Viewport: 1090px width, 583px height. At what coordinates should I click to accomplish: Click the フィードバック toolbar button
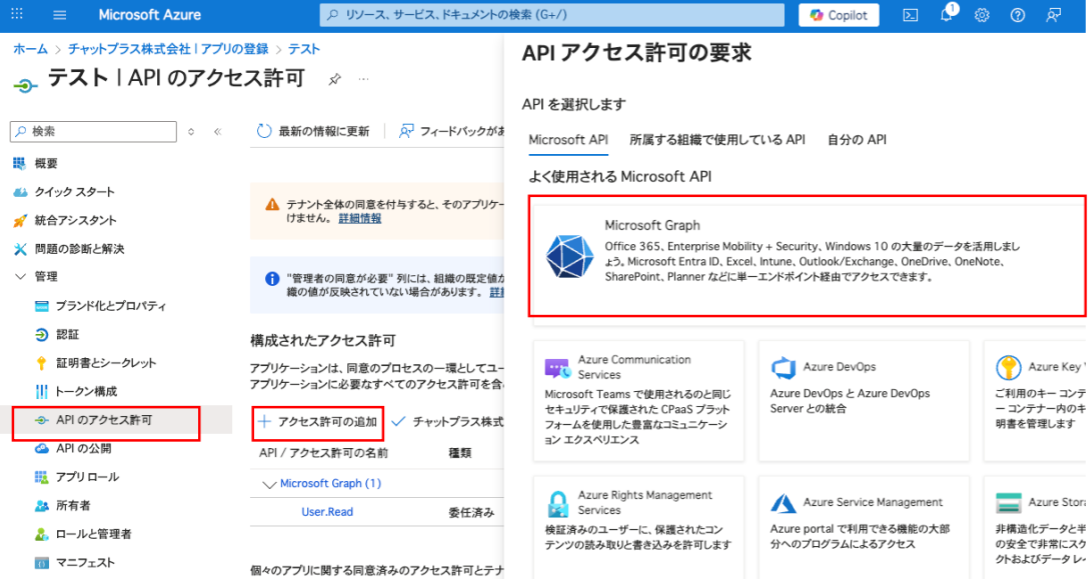(x=451, y=131)
